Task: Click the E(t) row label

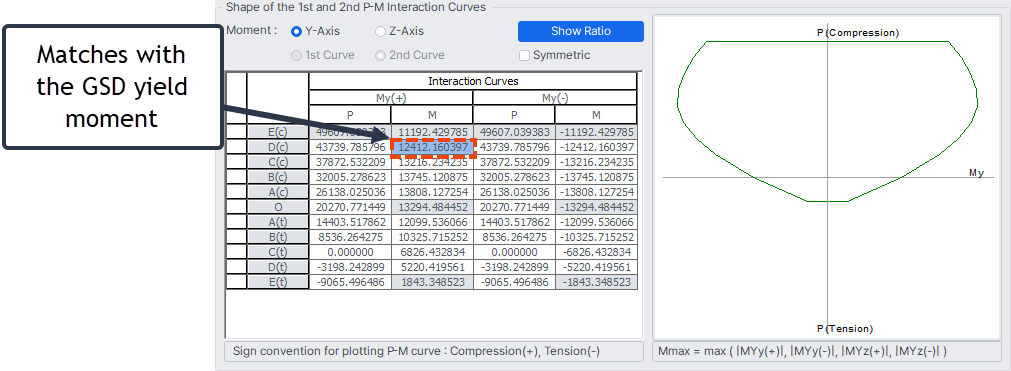Action: [x=278, y=282]
